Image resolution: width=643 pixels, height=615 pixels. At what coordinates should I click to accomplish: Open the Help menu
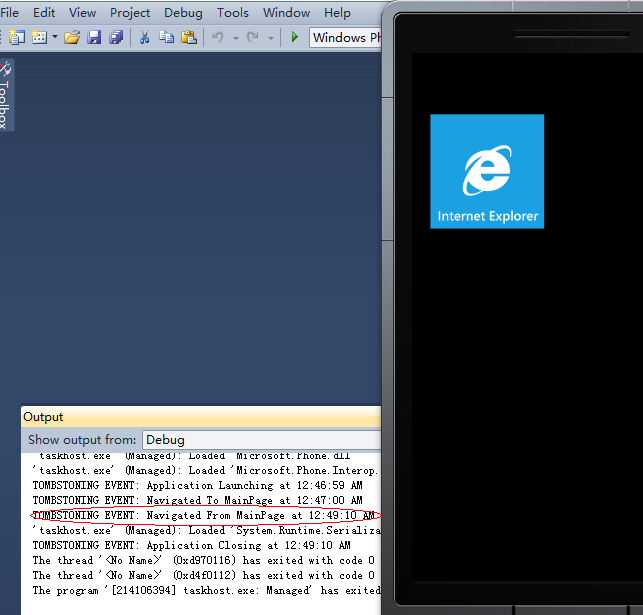(x=337, y=13)
